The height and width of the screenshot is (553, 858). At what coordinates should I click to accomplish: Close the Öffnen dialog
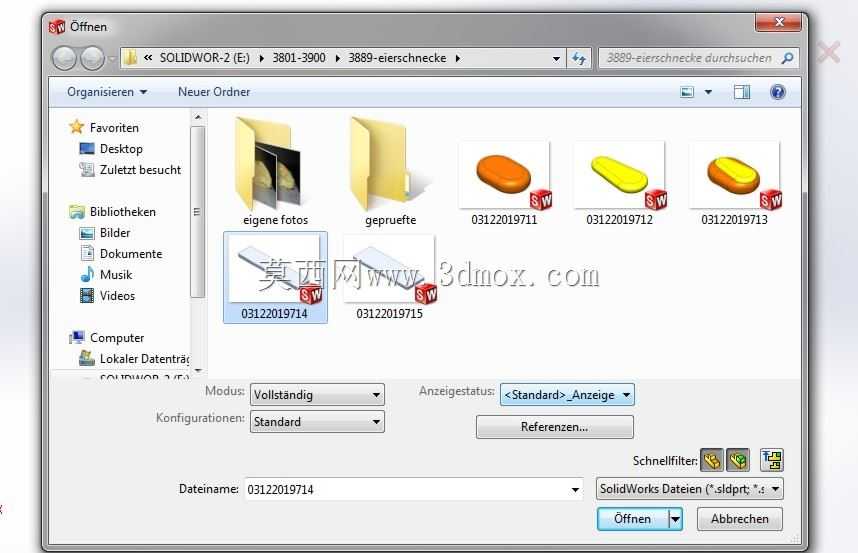[778, 22]
